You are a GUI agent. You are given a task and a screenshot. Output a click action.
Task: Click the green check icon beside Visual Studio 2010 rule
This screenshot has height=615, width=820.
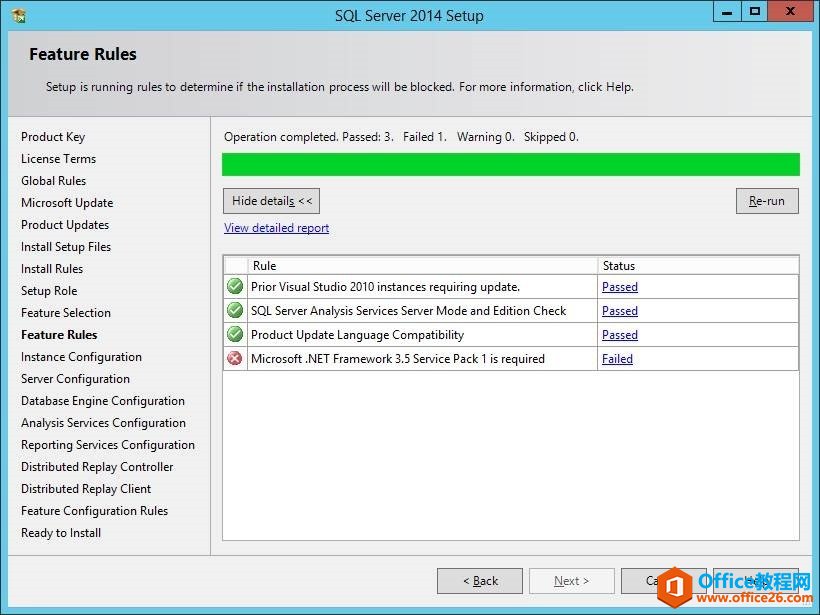235,286
